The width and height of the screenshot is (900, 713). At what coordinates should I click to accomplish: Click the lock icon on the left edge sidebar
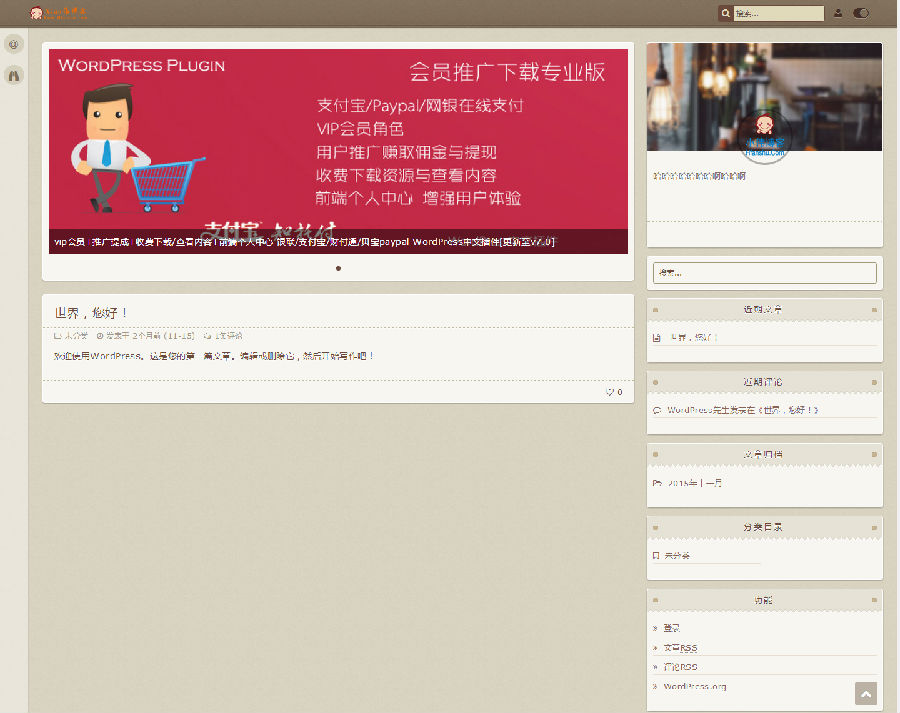(14, 75)
